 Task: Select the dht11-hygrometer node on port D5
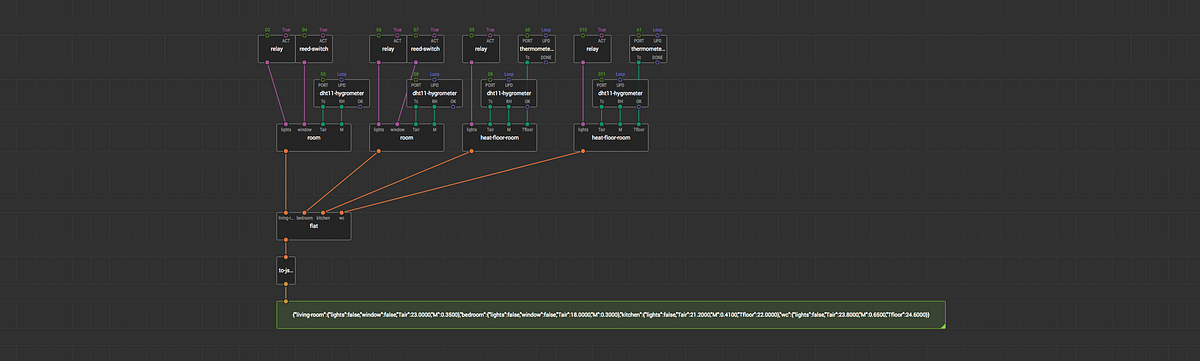(x=342, y=93)
